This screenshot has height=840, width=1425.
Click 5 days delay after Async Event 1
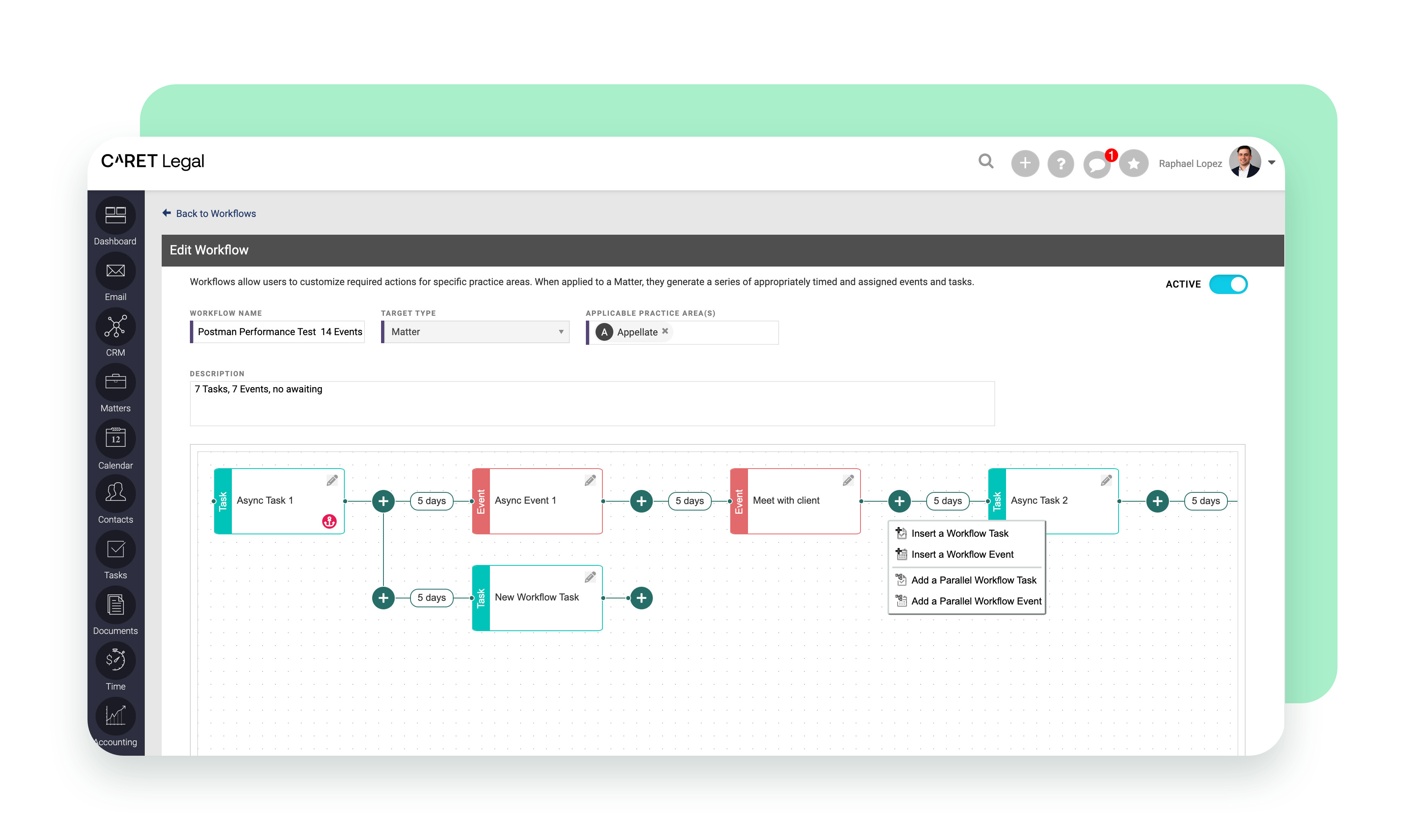[x=690, y=501]
